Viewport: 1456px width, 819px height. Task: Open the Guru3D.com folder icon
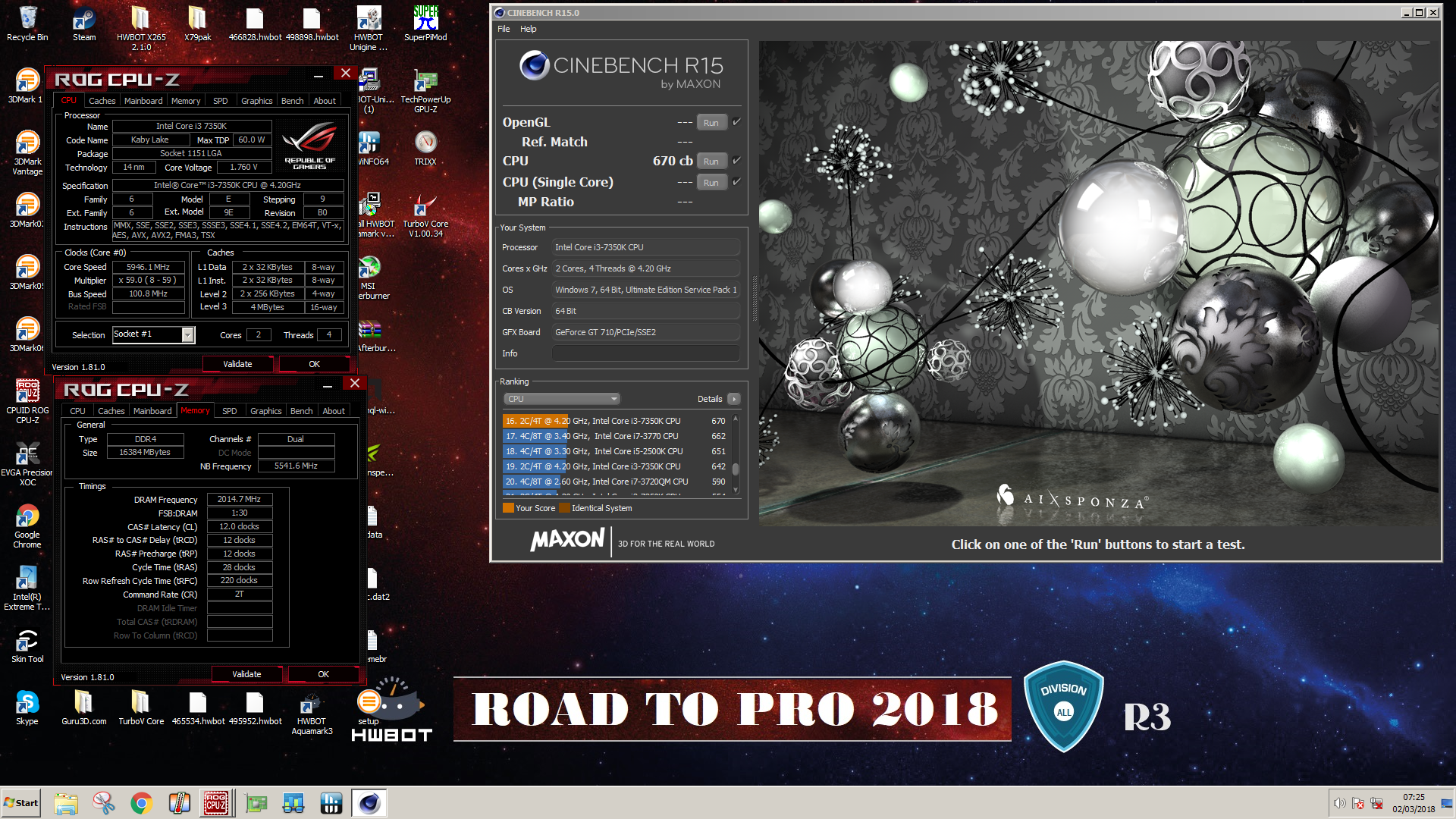[x=84, y=708]
